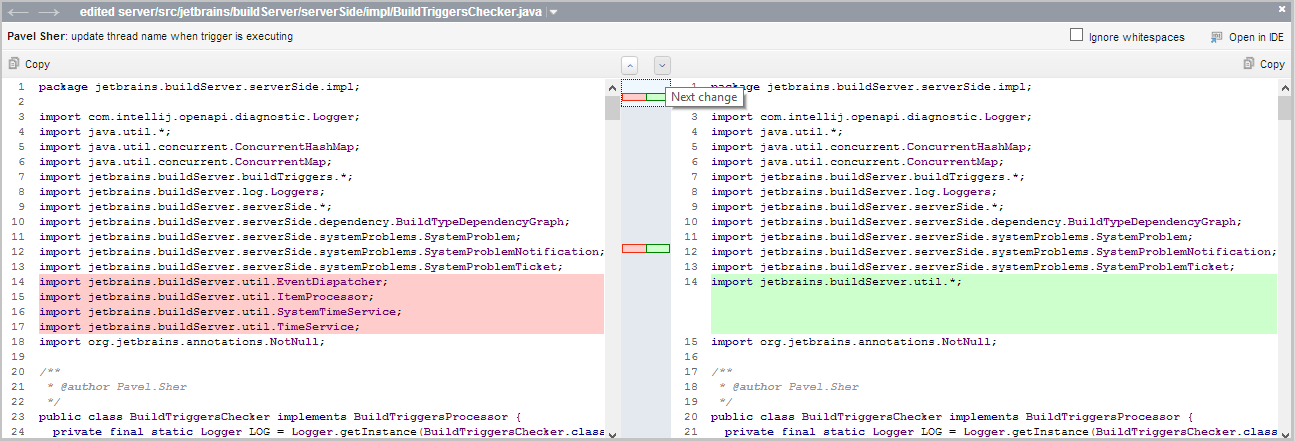1295x441 pixels.
Task: Jump to next change with down chevron
Action: (662, 64)
